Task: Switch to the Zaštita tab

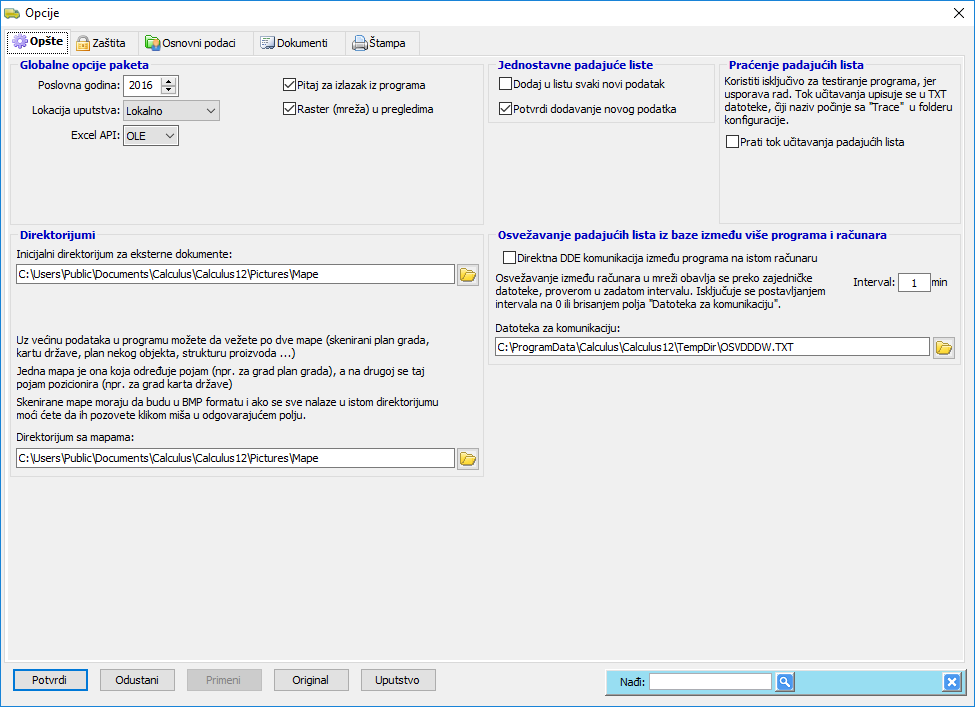Action: (x=101, y=43)
